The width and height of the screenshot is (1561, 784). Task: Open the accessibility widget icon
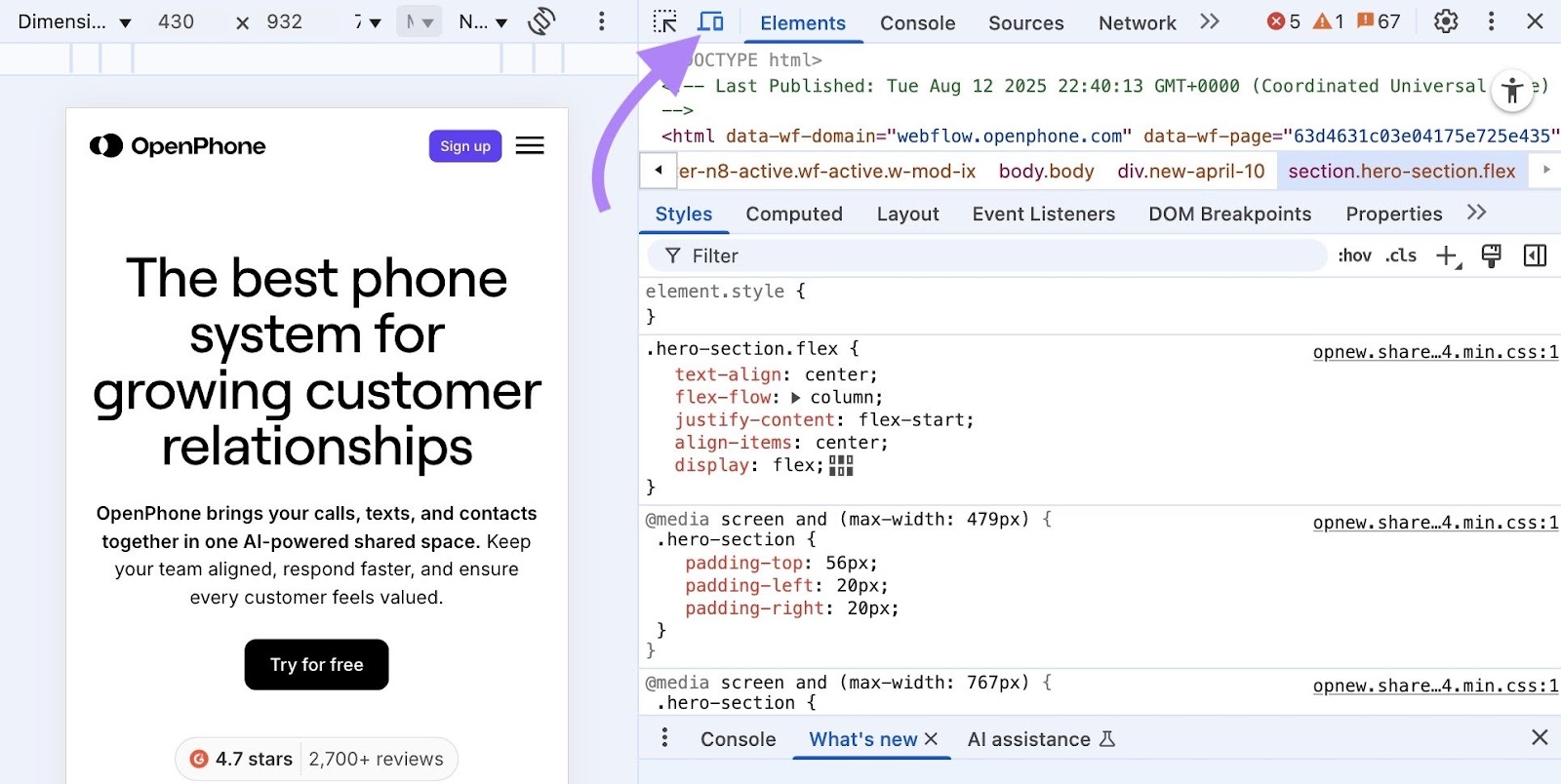coord(1511,92)
